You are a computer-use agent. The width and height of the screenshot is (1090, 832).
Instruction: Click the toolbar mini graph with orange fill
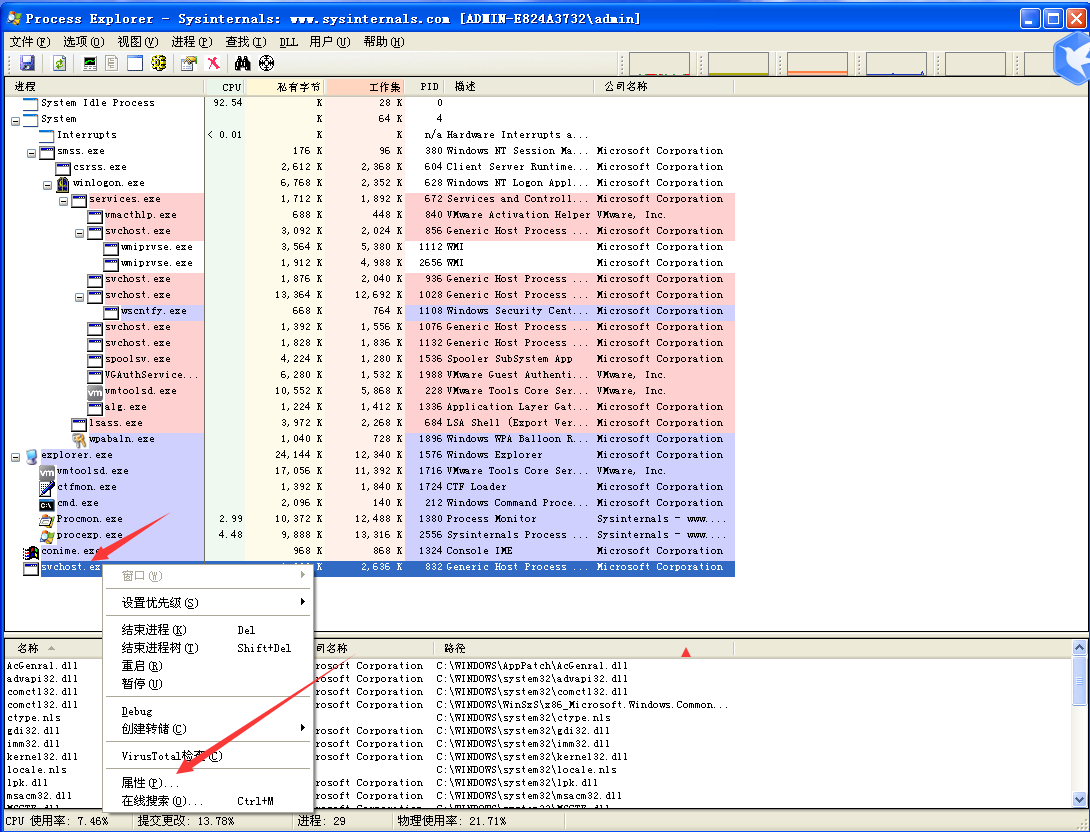pyautogui.click(x=818, y=63)
